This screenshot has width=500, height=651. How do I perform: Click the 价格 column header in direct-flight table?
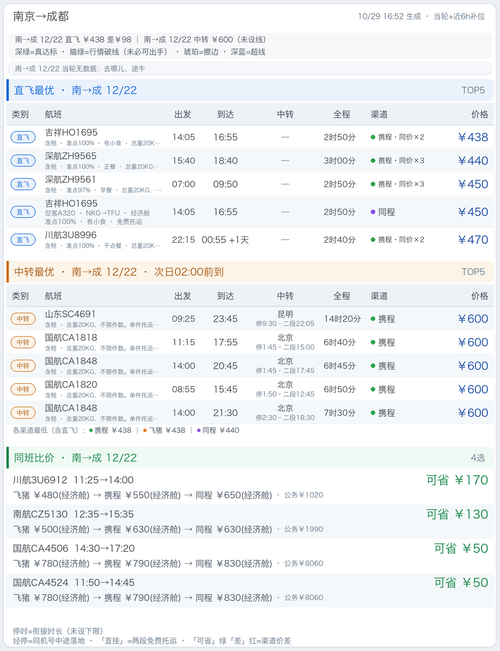pyautogui.click(x=480, y=114)
